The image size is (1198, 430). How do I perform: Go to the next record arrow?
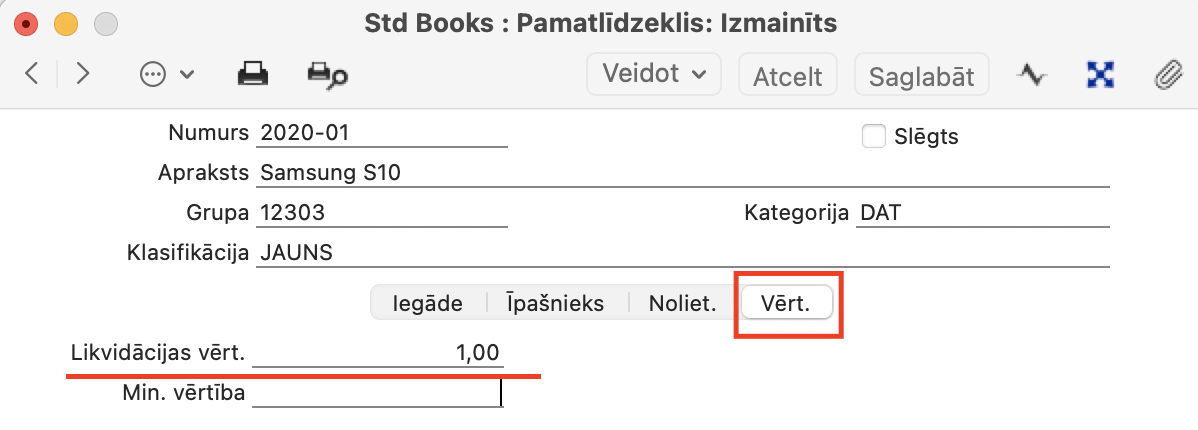pos(83,74)
